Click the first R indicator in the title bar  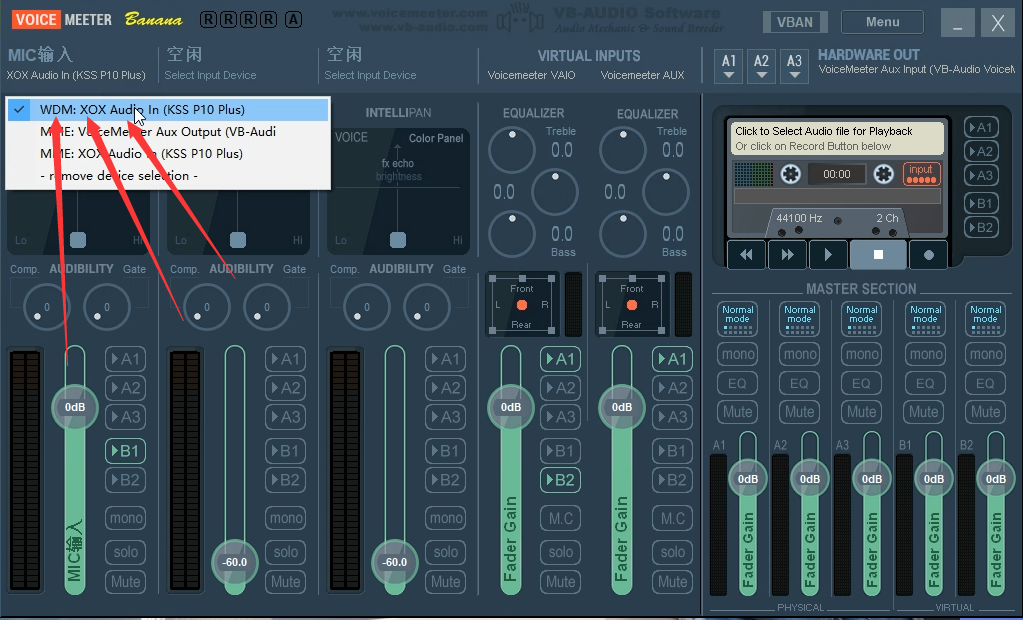coord(208,20)
